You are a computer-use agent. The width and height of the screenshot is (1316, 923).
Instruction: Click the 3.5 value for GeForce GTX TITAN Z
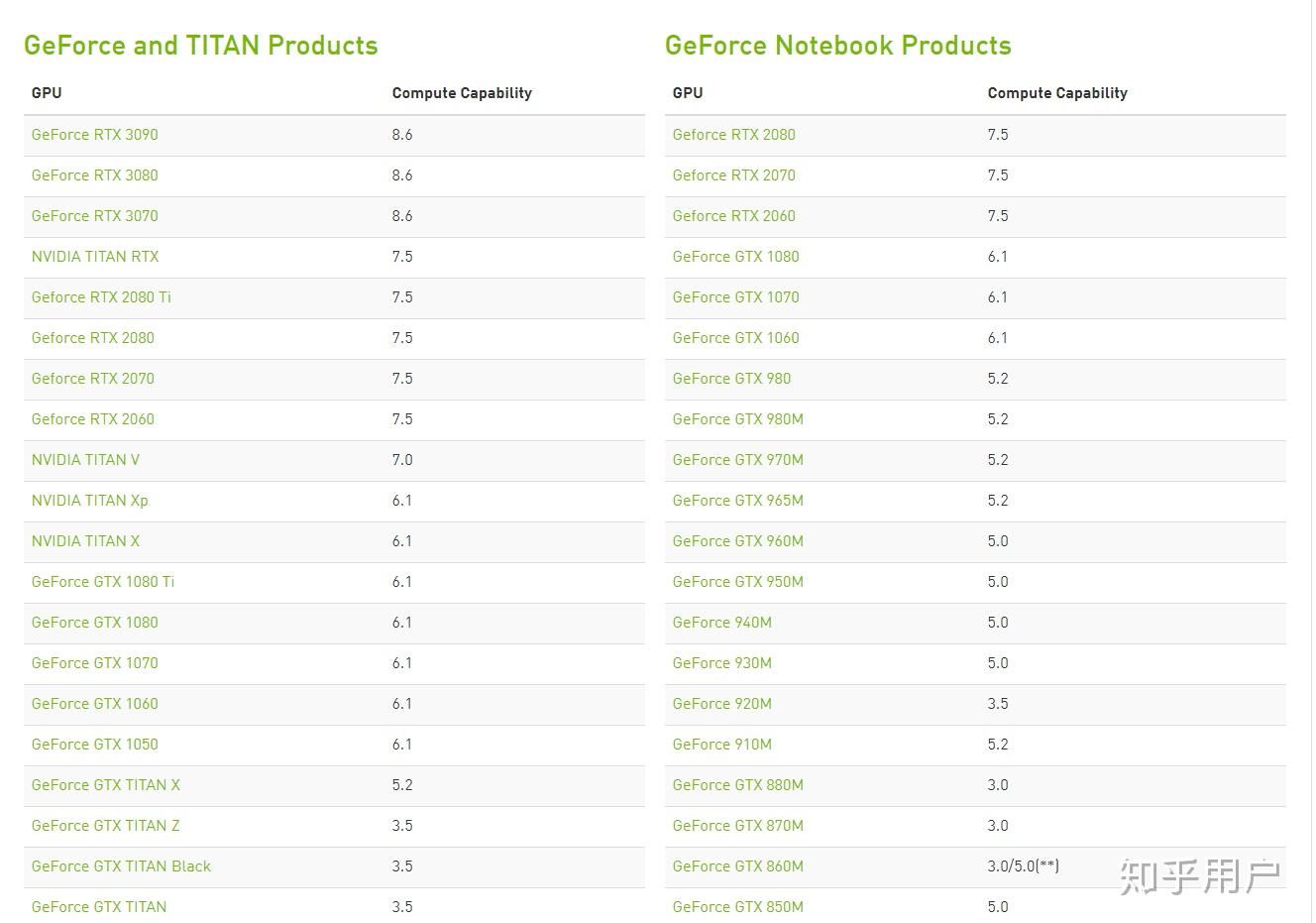coord(402,826)
